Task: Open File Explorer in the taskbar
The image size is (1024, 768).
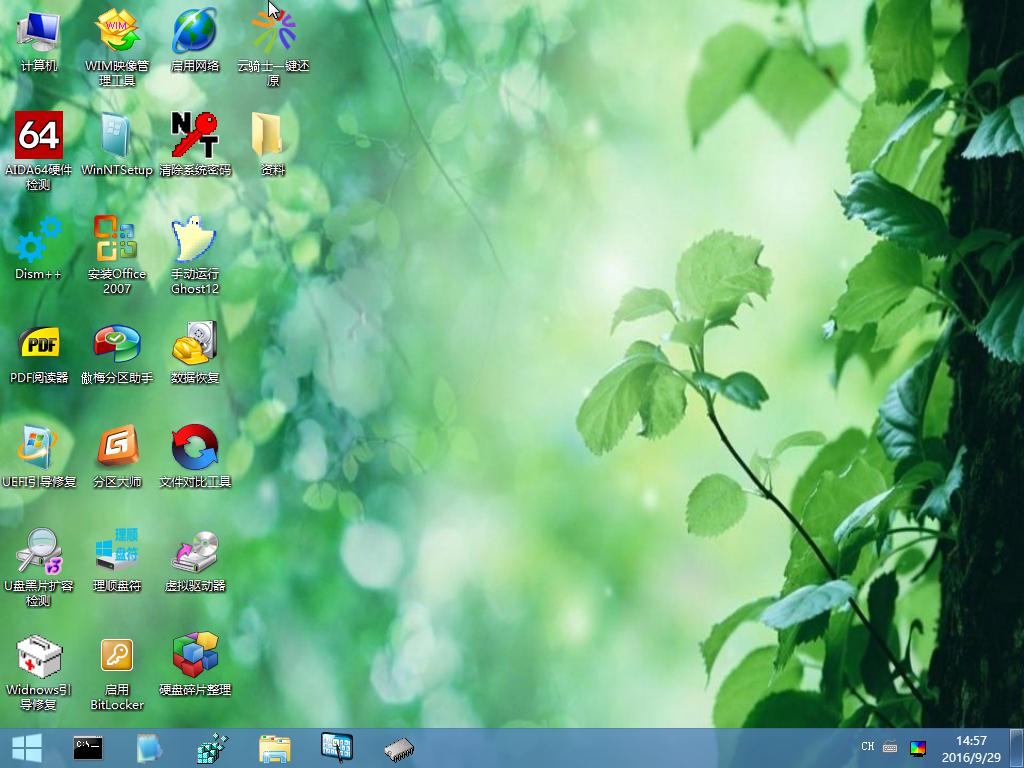Action: [274, 748]
